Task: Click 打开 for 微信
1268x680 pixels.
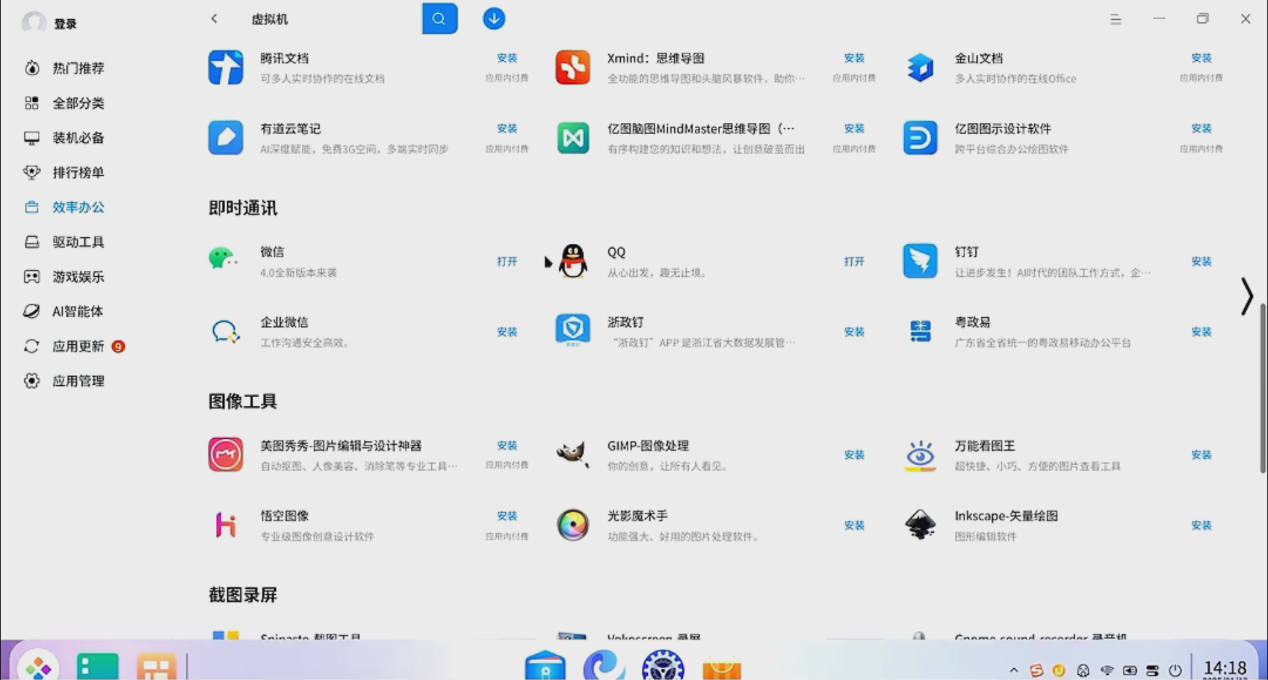Action: 507,261
